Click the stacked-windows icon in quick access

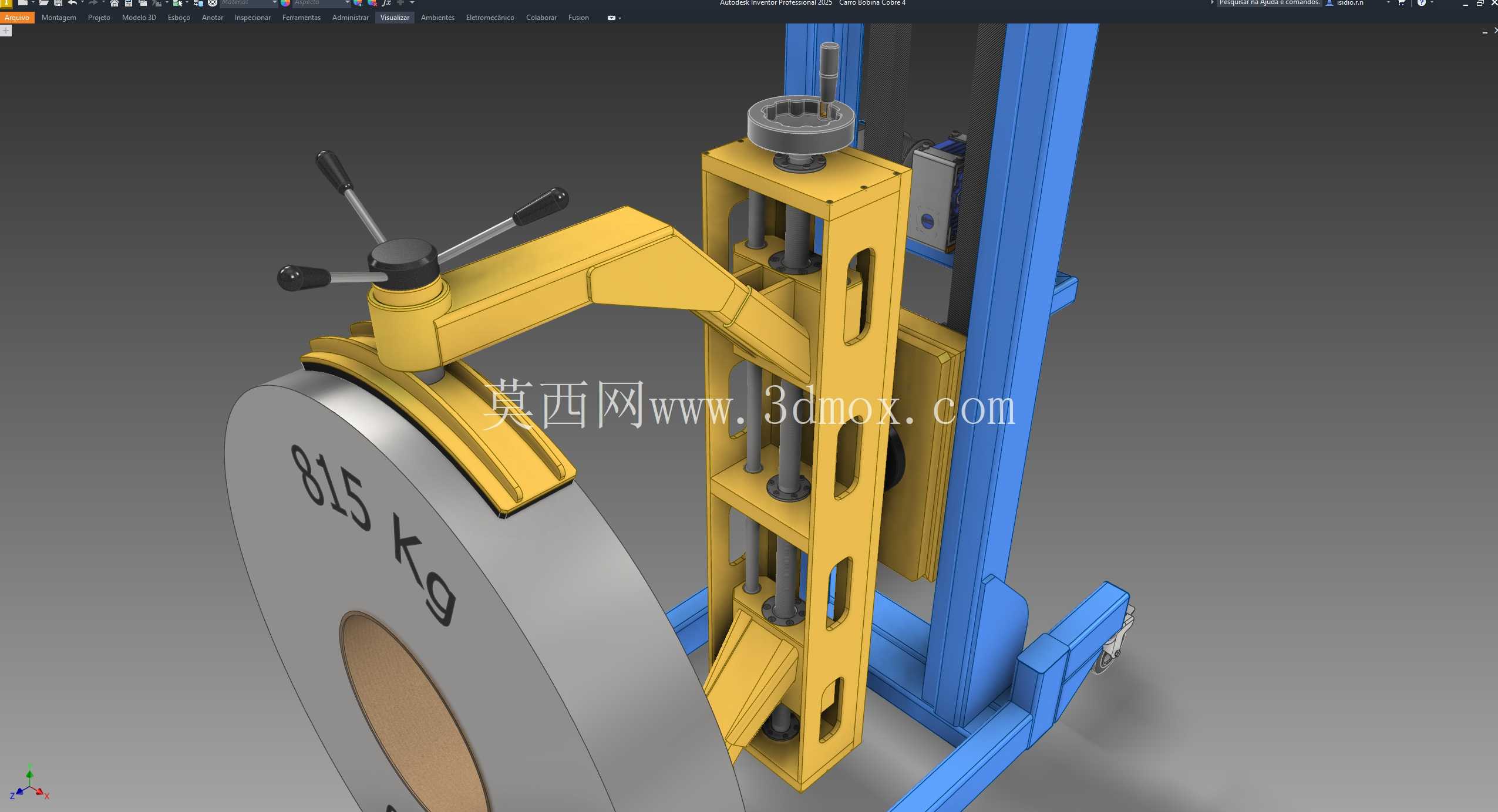143,3
